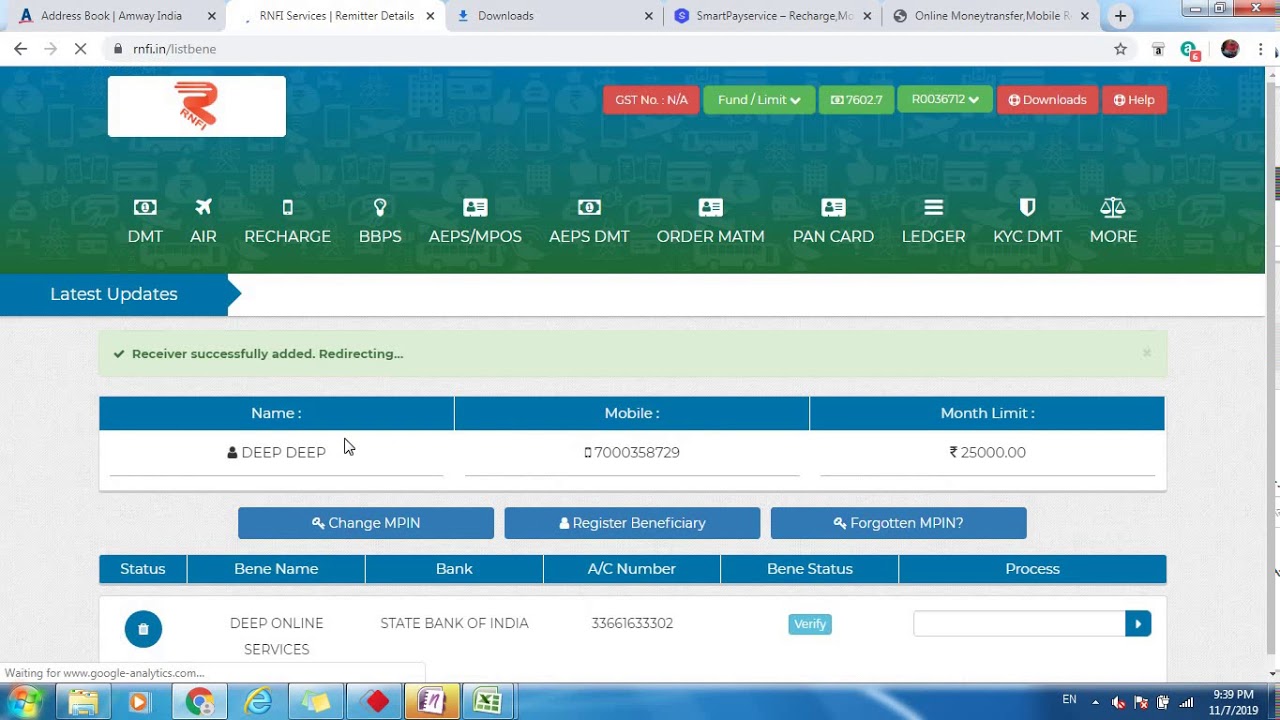Viewport: 1280px width, 720px height.
Task: Open the Help button
Action: (x=1134, y=100)
